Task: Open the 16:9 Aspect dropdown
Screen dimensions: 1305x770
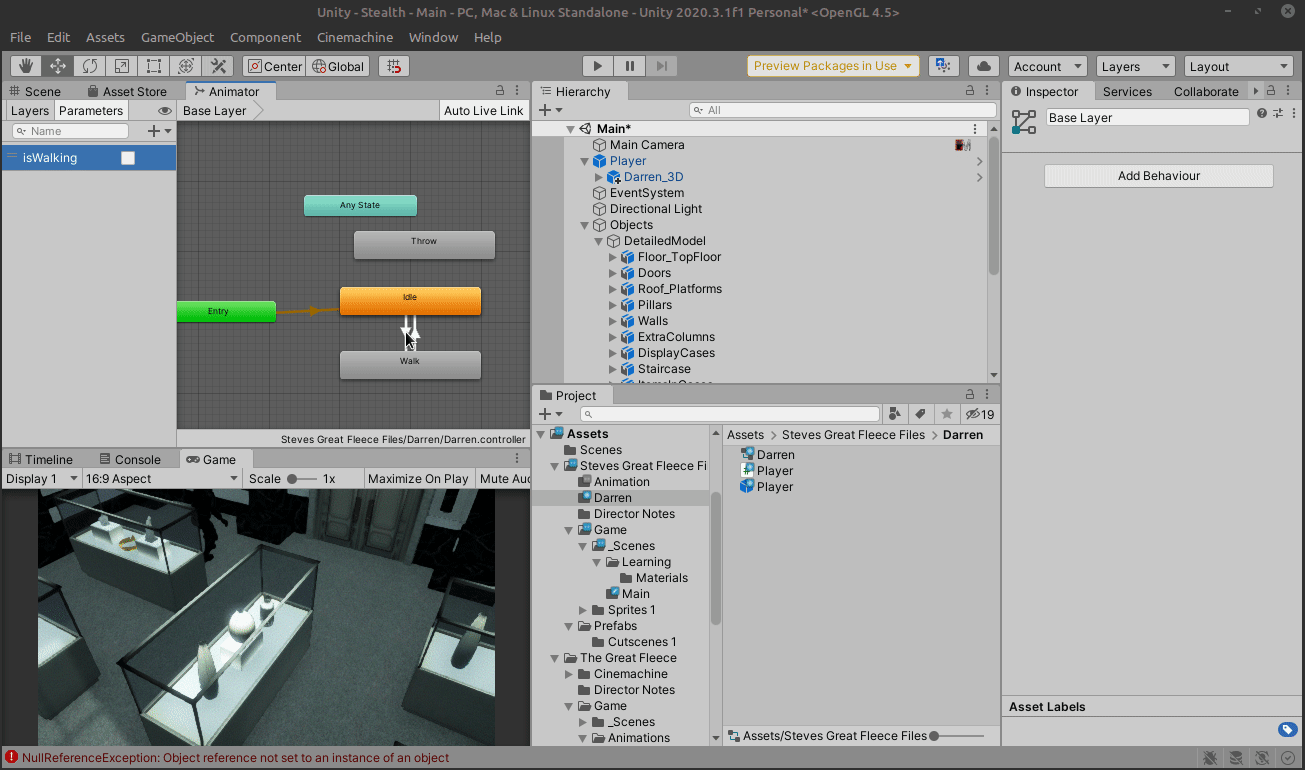Action: pyautogui.click(x=163, y=479)
